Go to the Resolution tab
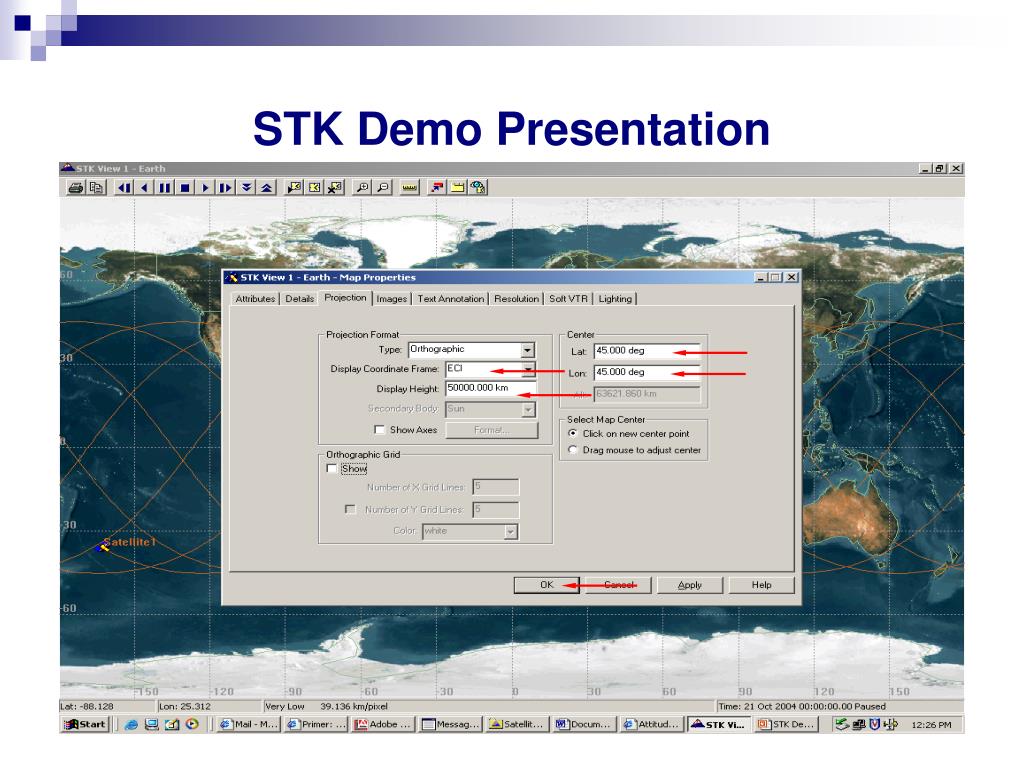Screen dimensions: 1024x768 tap(517, 299)
